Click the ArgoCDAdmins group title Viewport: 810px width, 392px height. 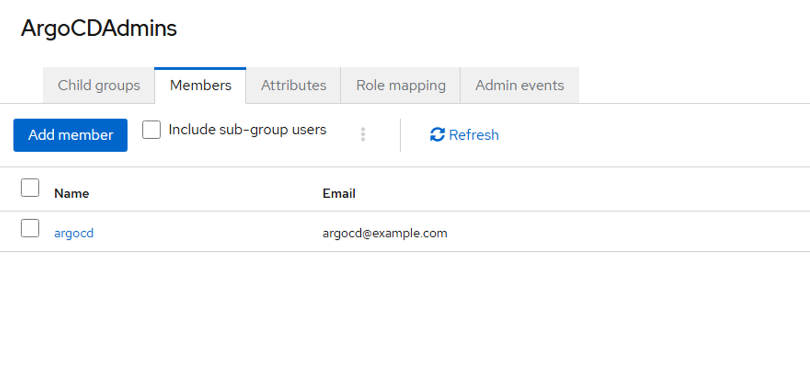(99, 28)
